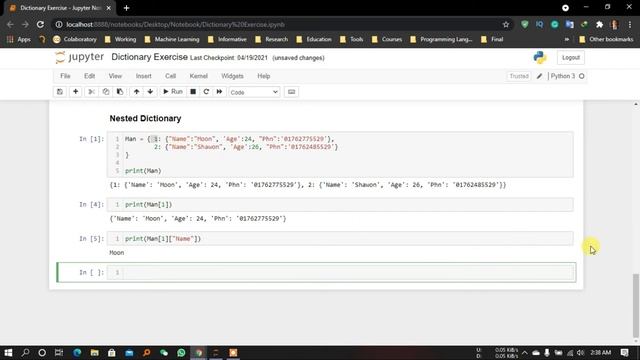Move selected cell up arrow

pos(136,92)
